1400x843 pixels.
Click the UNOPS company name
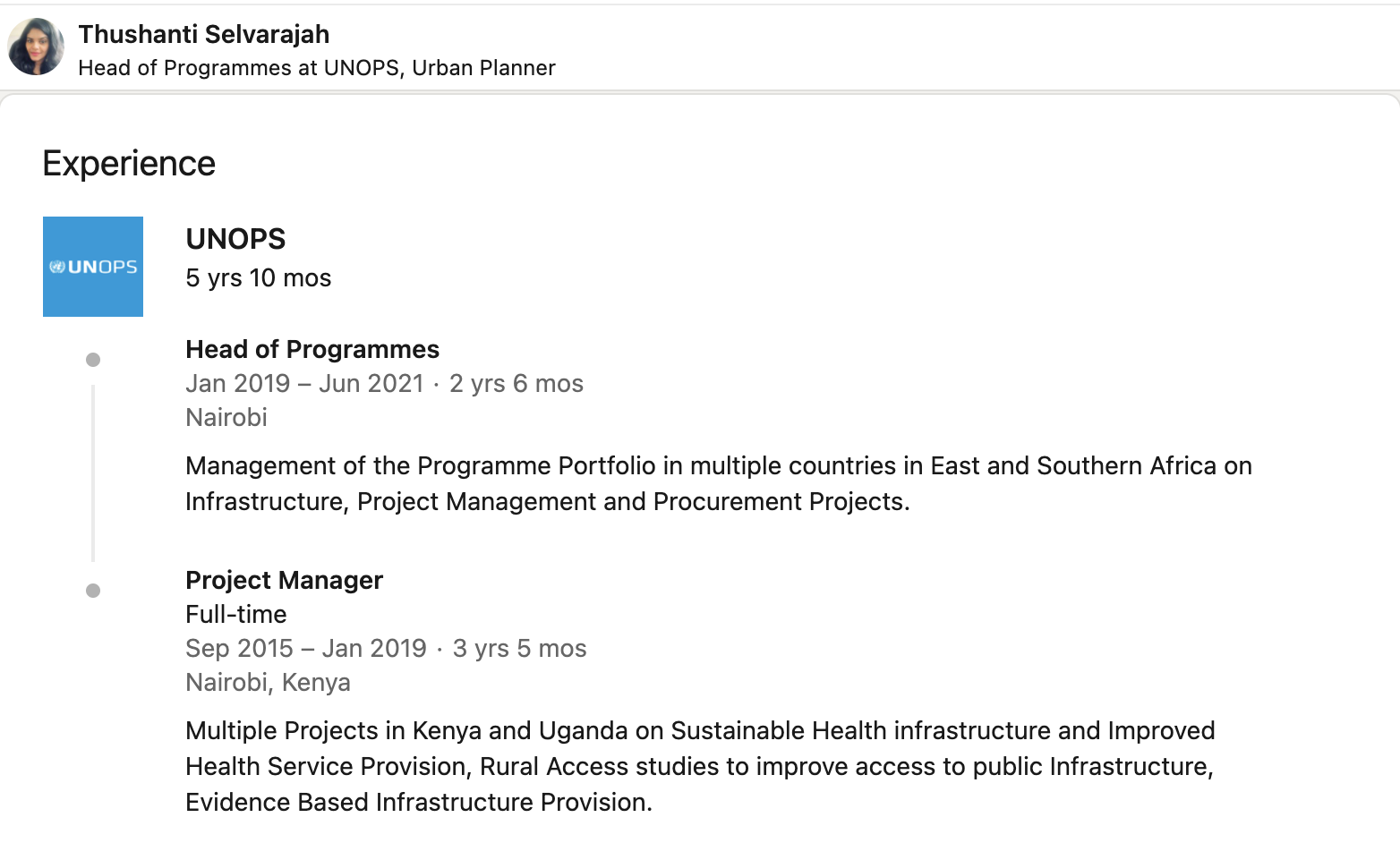coord(235,239)
